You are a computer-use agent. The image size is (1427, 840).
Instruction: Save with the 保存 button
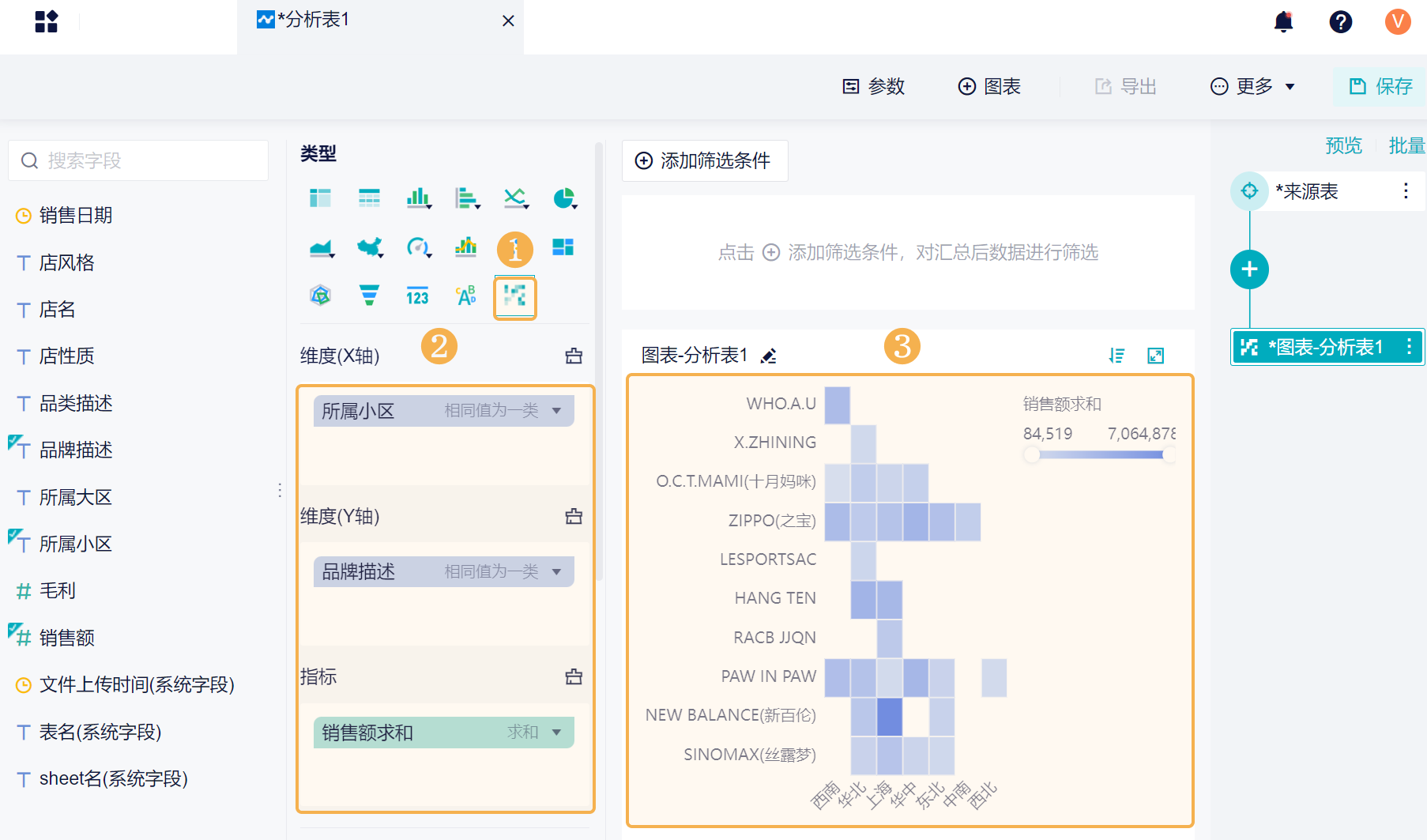coord(1380,86)
